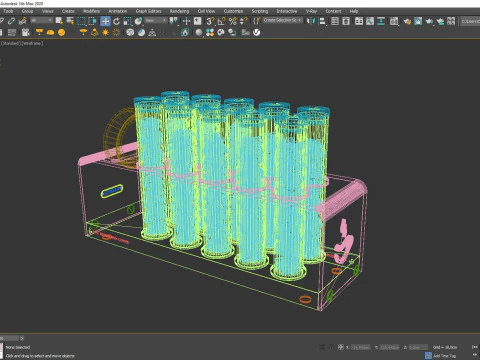Toggle the Scene Explorer icon
Screen dimensions: 480x360
335,21
